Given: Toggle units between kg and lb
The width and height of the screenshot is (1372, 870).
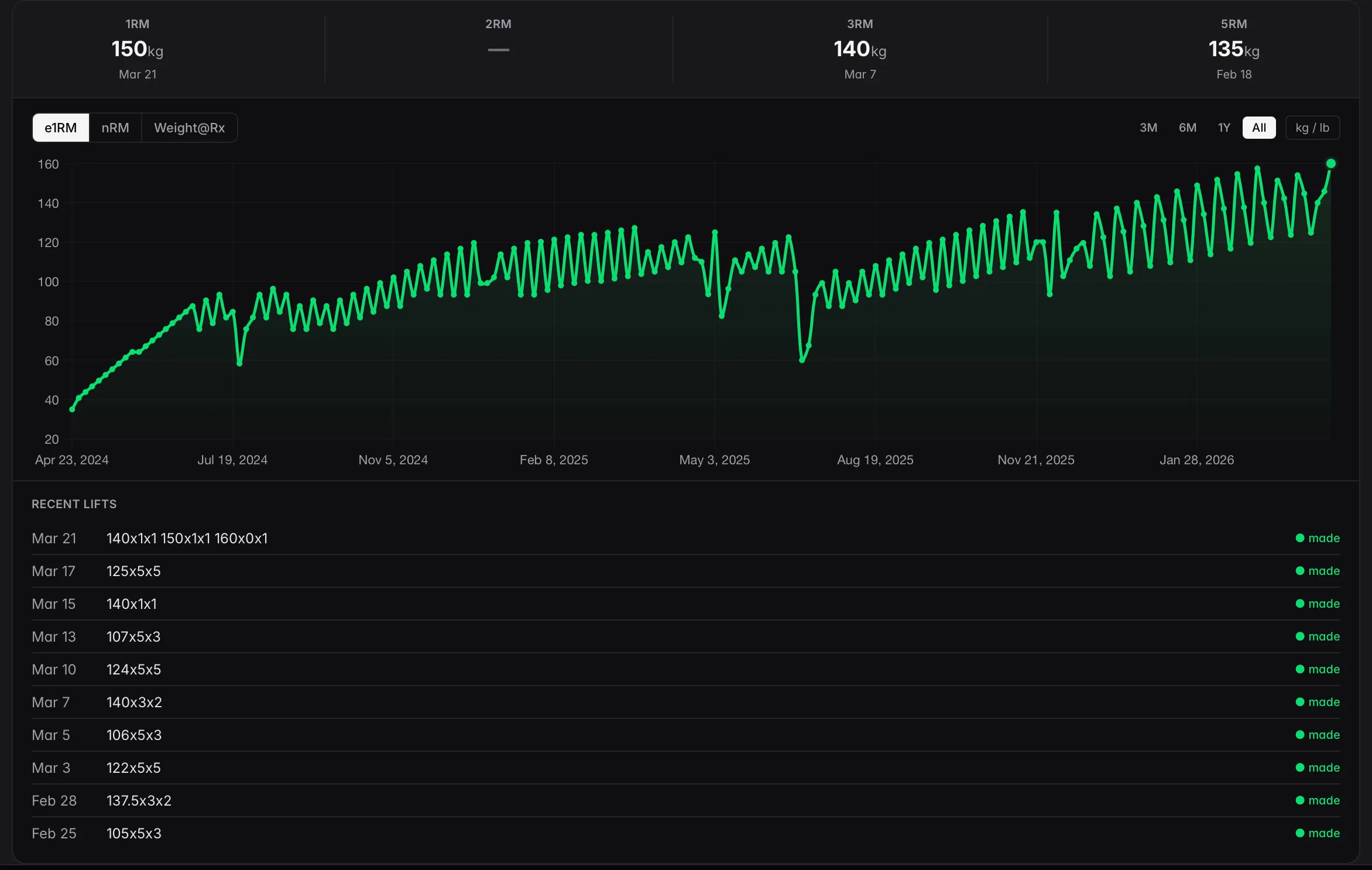Looking at the screenshot, I should [1312, 127].
